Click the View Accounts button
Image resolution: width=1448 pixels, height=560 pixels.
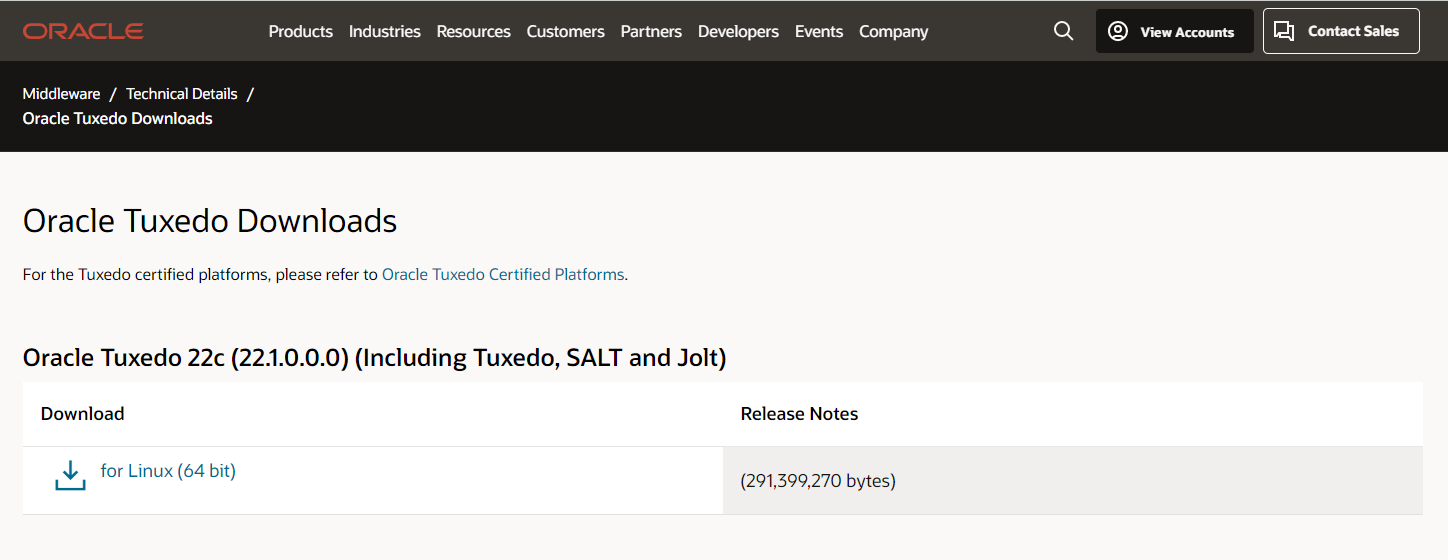tap(1175, 31)
